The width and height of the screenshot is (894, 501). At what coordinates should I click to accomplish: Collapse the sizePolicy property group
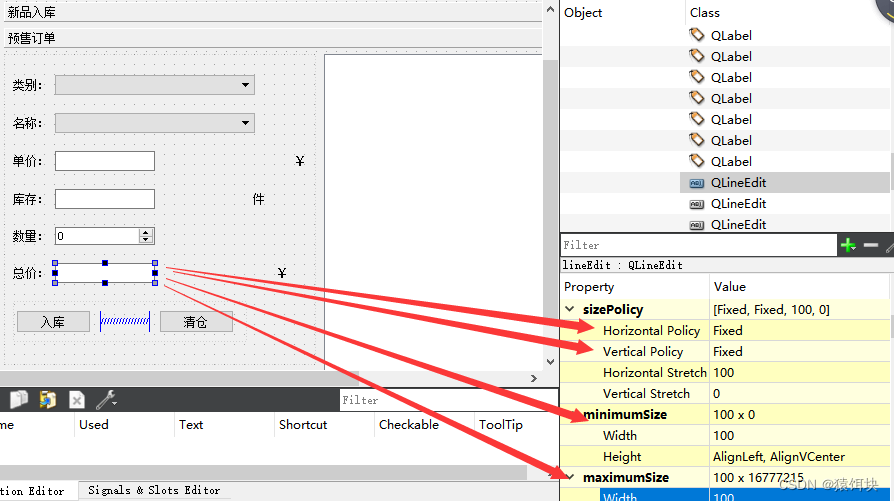pos(571,310)
